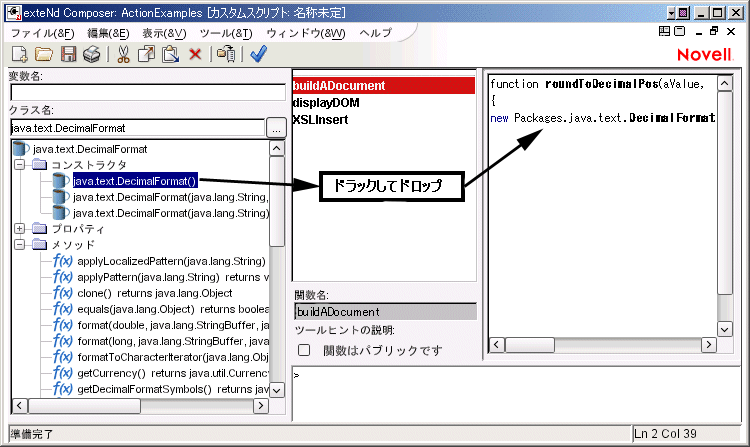
Task: Click the toolbar icon left of the checkmark
Action: click(226, 54)
